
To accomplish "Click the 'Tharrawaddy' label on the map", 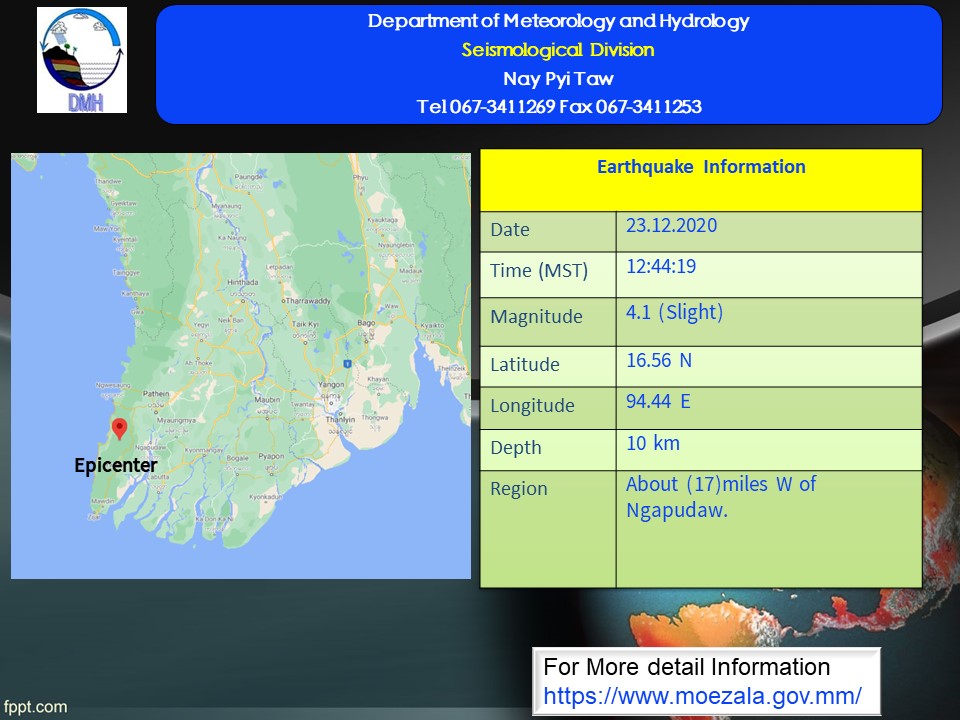I will coord(308,301).
